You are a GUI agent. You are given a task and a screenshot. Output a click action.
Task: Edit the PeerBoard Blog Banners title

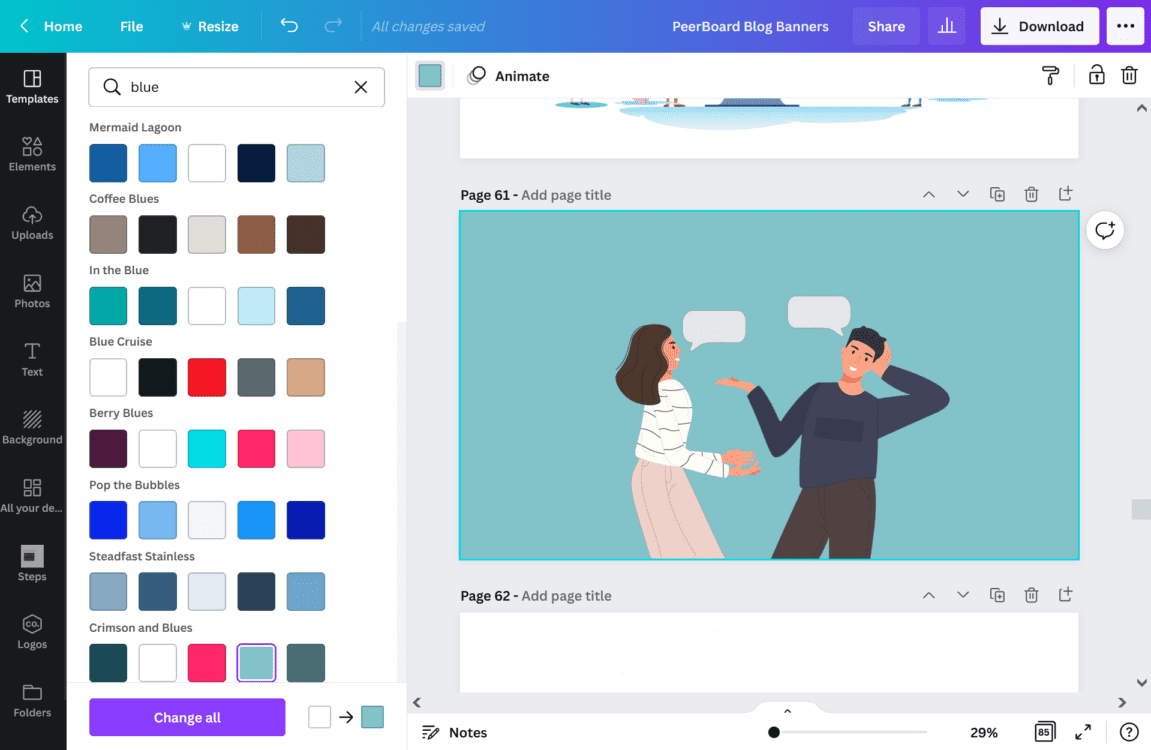pos(750,26)
